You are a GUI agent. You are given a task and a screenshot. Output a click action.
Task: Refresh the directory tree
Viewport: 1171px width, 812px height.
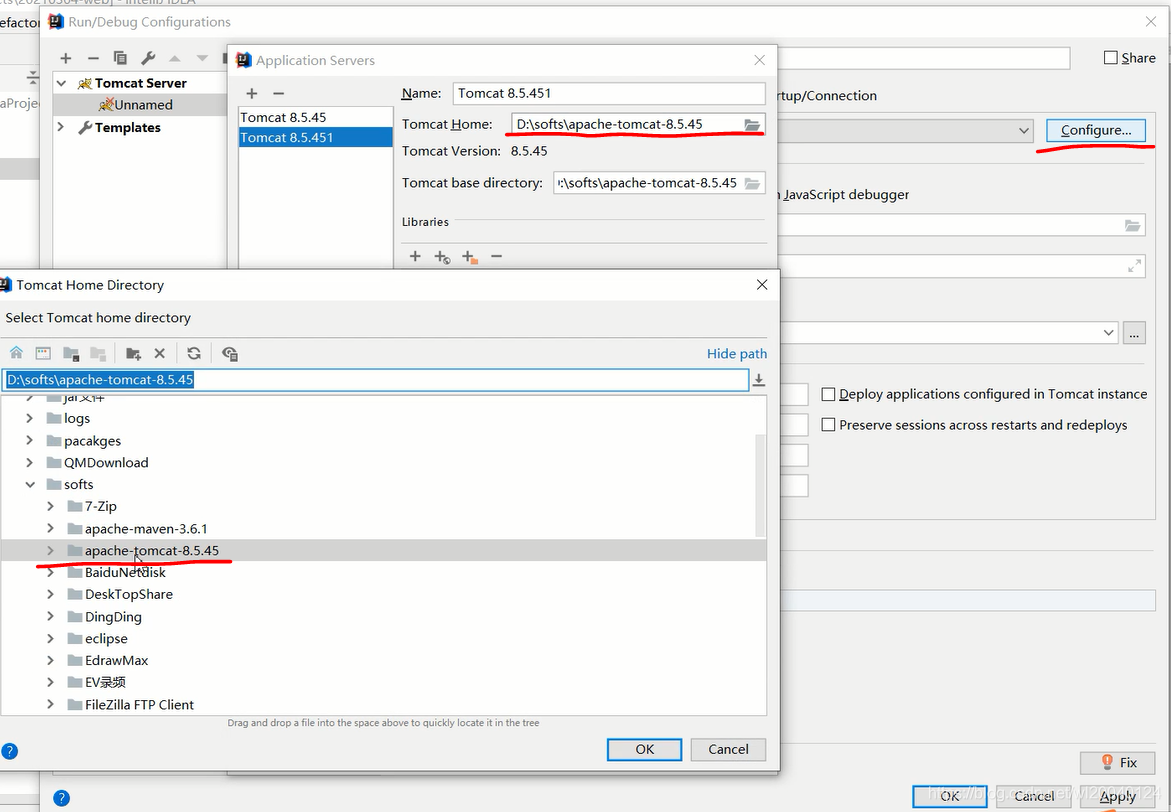194,353
